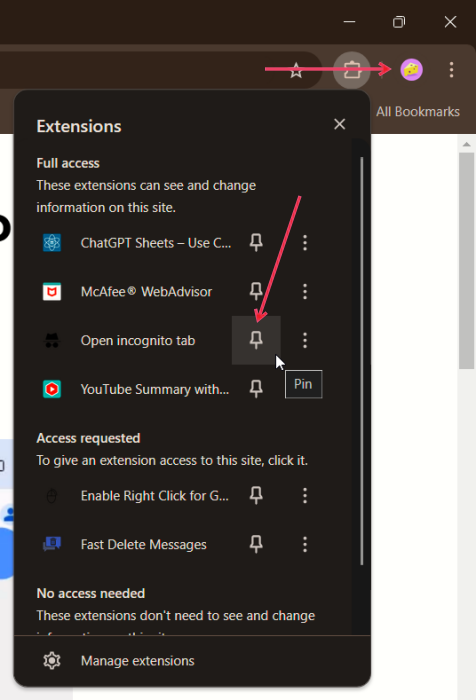Open more options for McAfee WebAdvisor
The width and height of the screenshot is (476, 700).
305,291
